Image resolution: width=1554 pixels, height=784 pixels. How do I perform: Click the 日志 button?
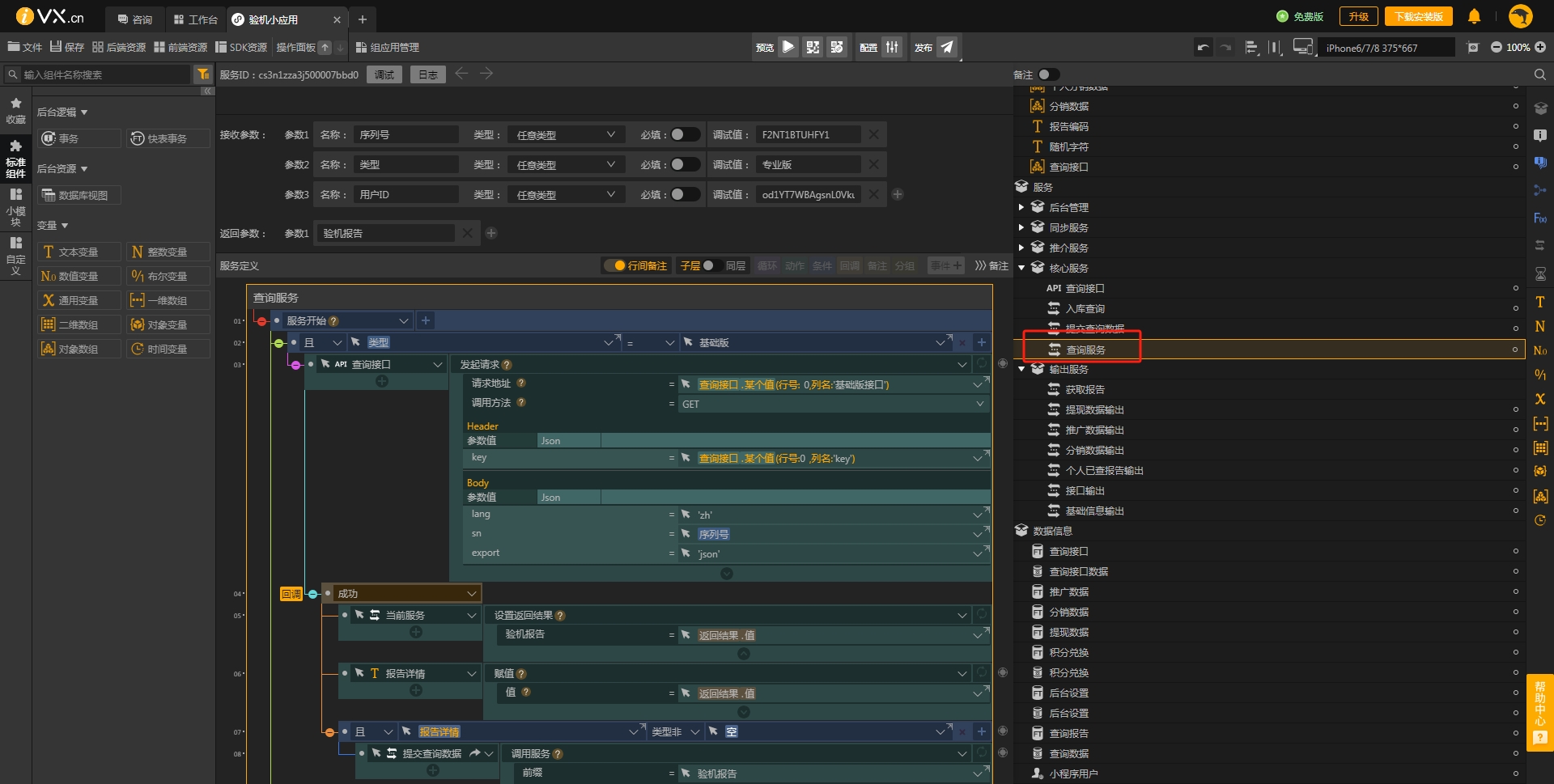coord(428,74)
